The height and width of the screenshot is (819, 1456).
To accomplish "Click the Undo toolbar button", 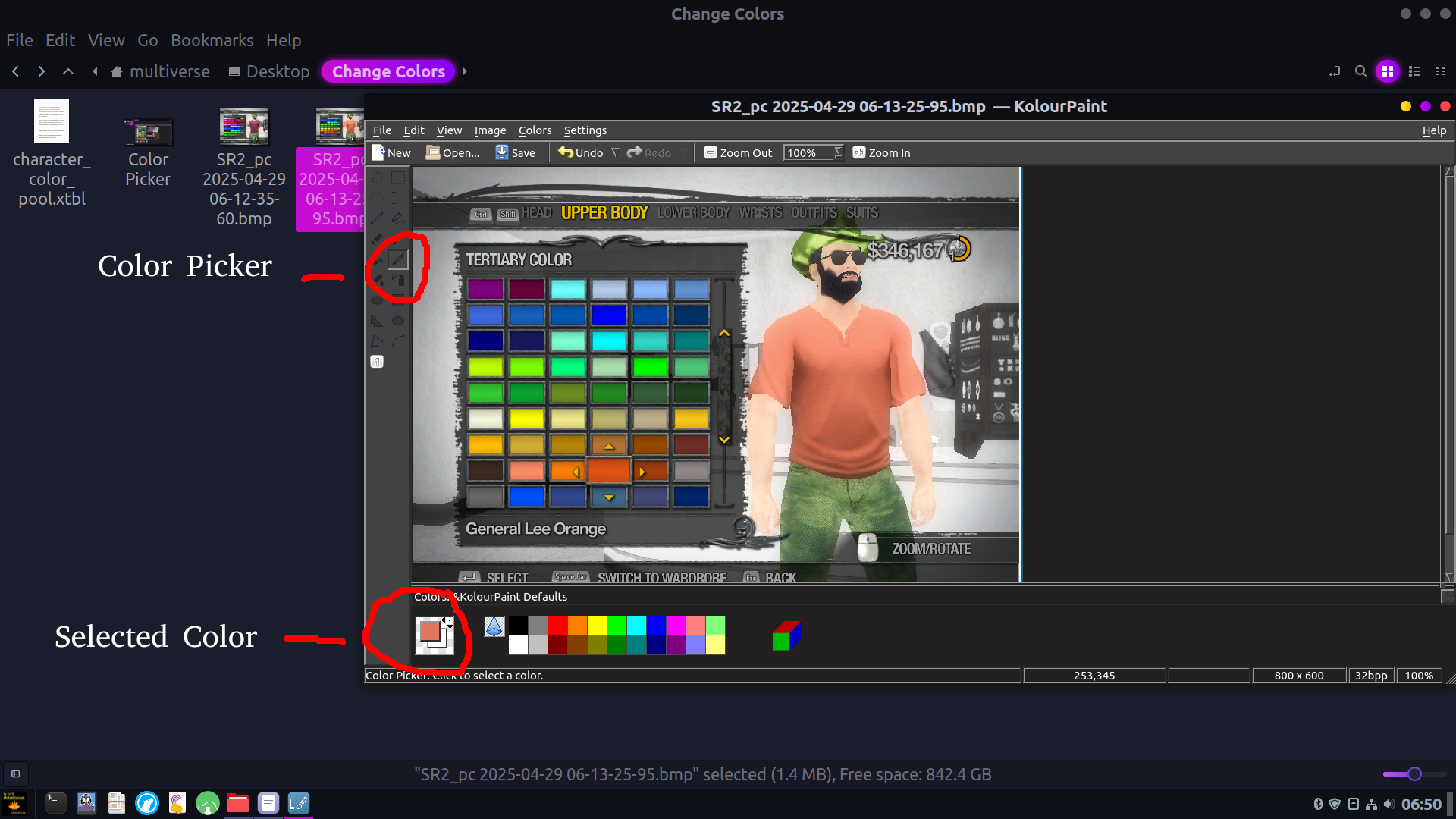I will point(581,152).
